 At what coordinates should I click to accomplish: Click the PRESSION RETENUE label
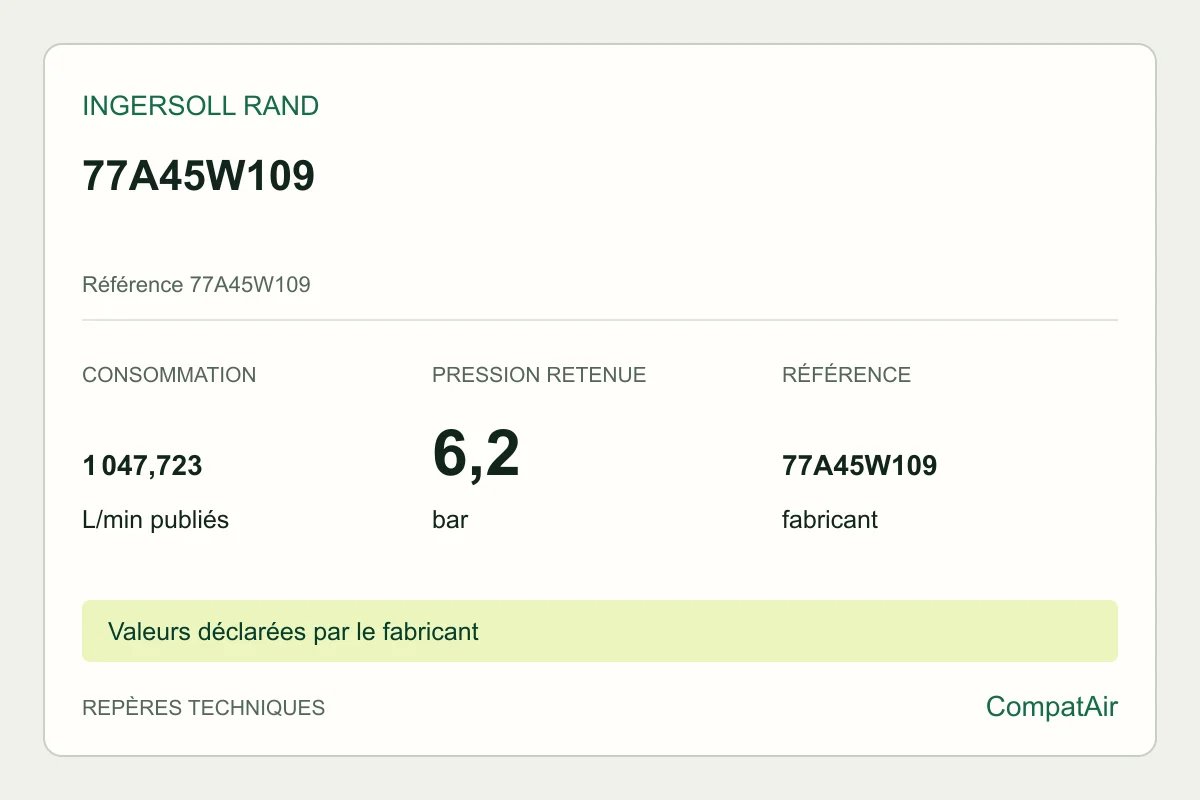[x=539, y=375]
